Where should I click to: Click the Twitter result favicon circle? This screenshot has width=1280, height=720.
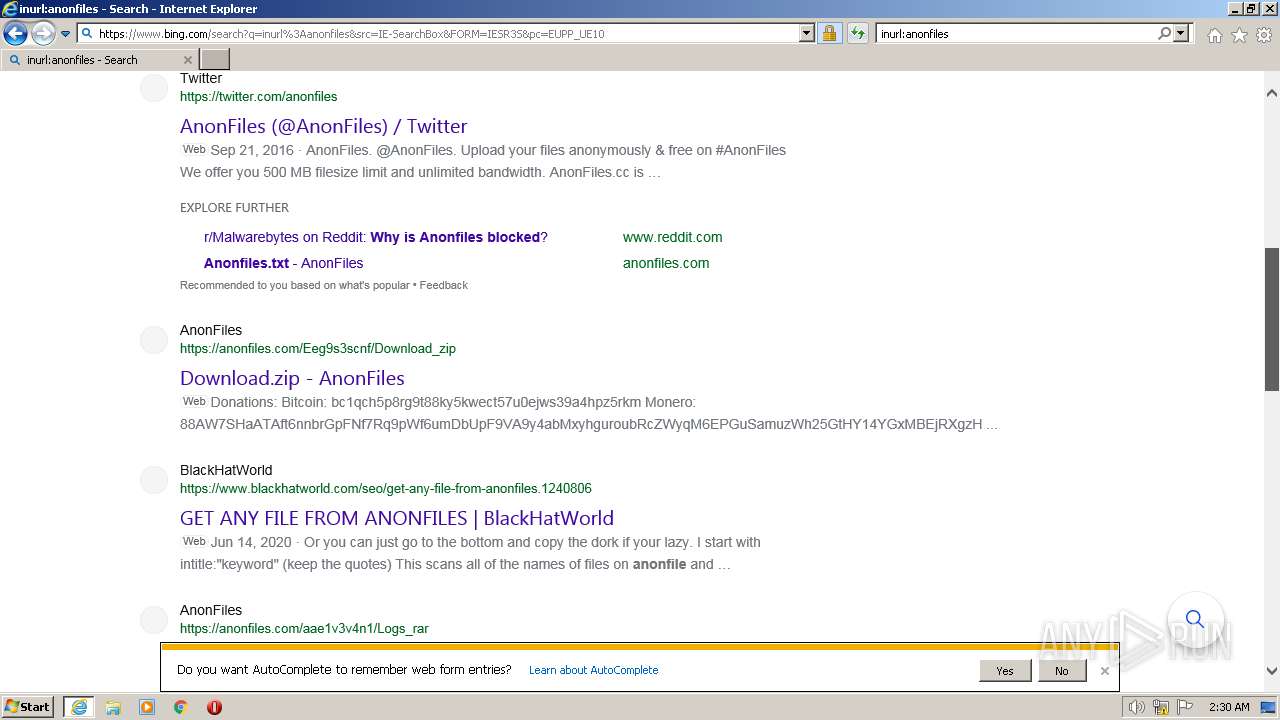pos(154,88)
